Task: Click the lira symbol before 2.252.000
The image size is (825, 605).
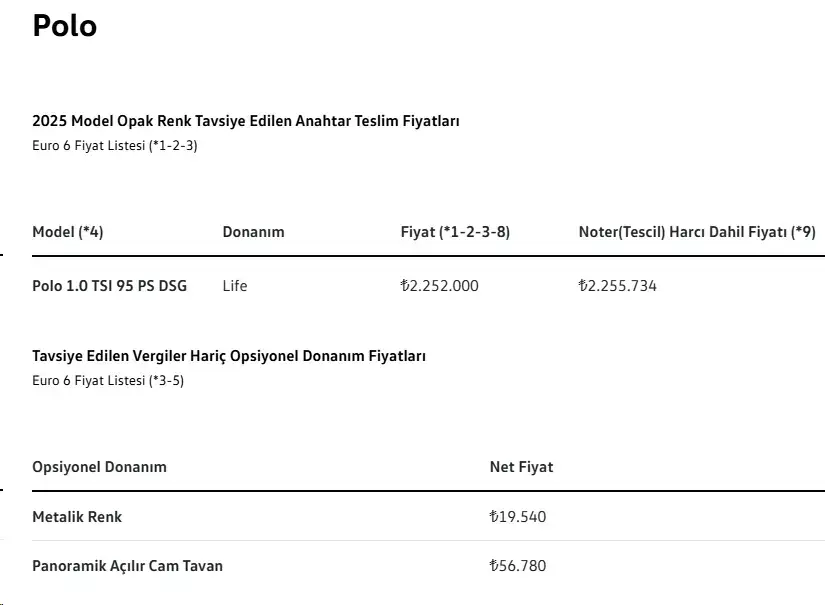Action: click(x=405, y=286)
